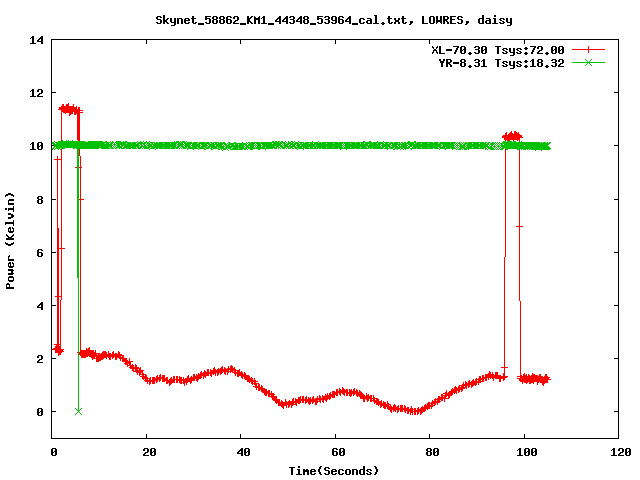Click the y-axis tick label 2
The image size is (640, 480).
(40, 359)
